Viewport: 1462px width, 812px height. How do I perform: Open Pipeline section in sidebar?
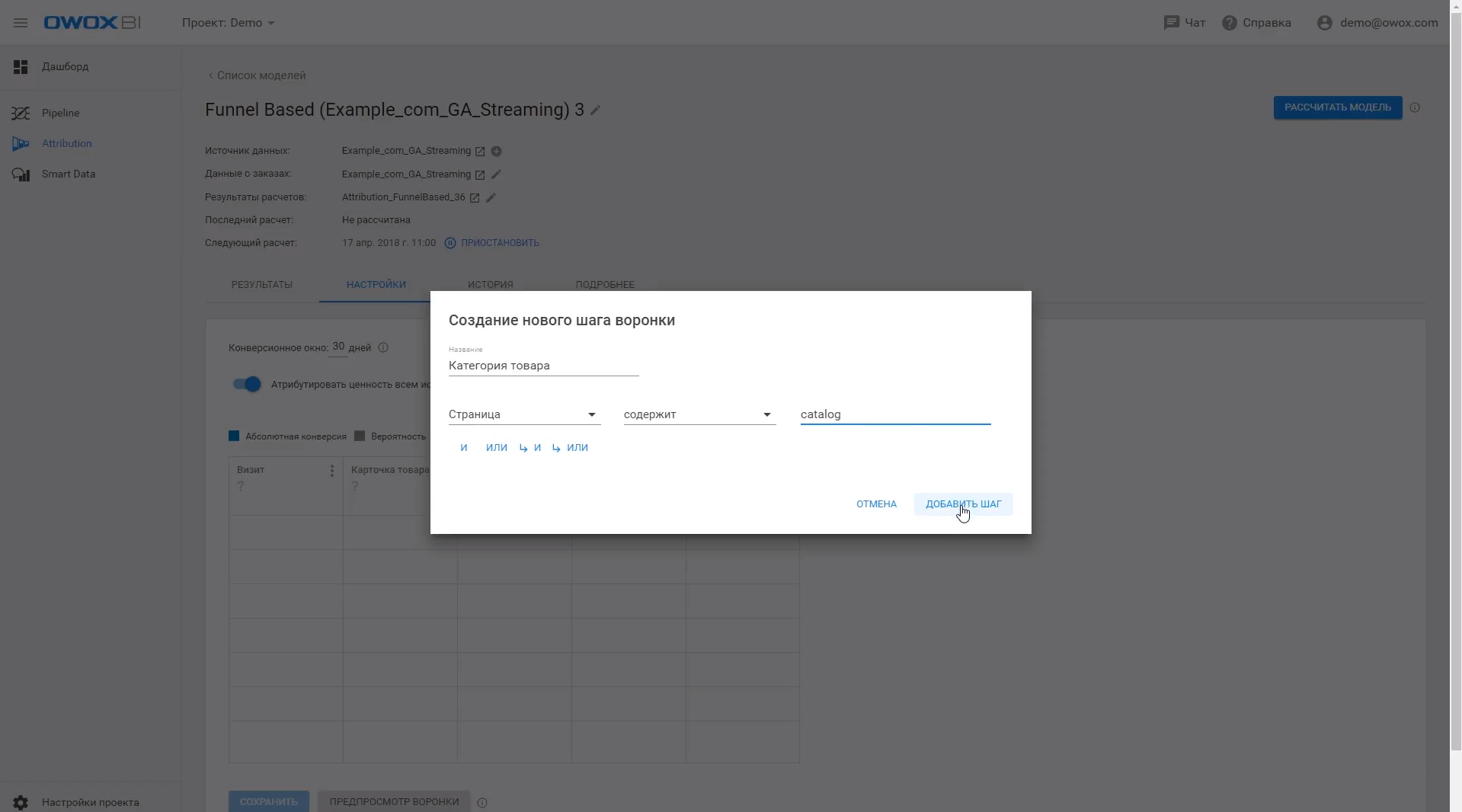(x=60, y=113)
